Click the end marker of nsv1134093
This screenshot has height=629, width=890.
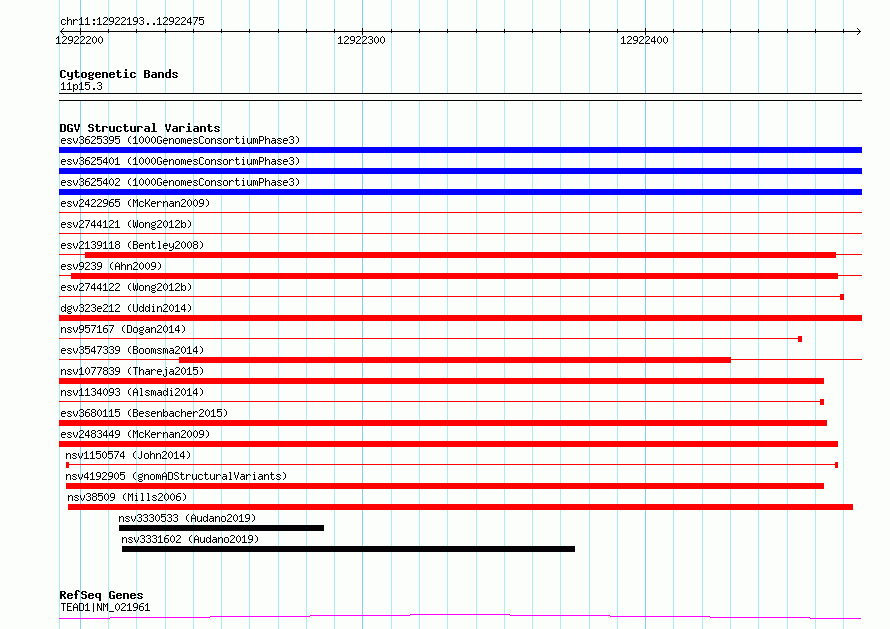pos(822,402)
